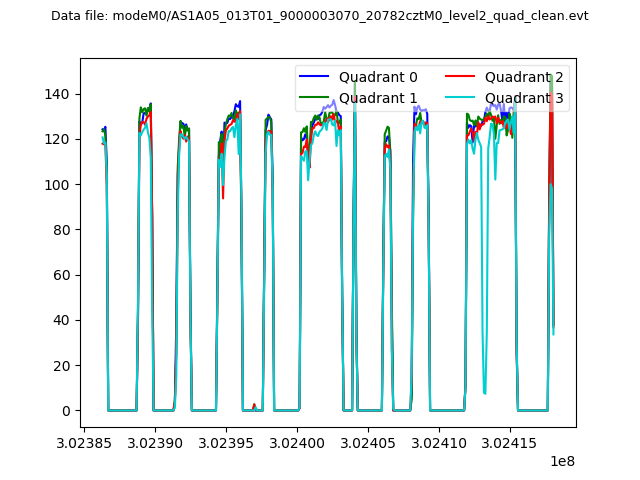
Task: Click the y-axis tick label 100
Action: pyautogui.click(x=61, y=185)
